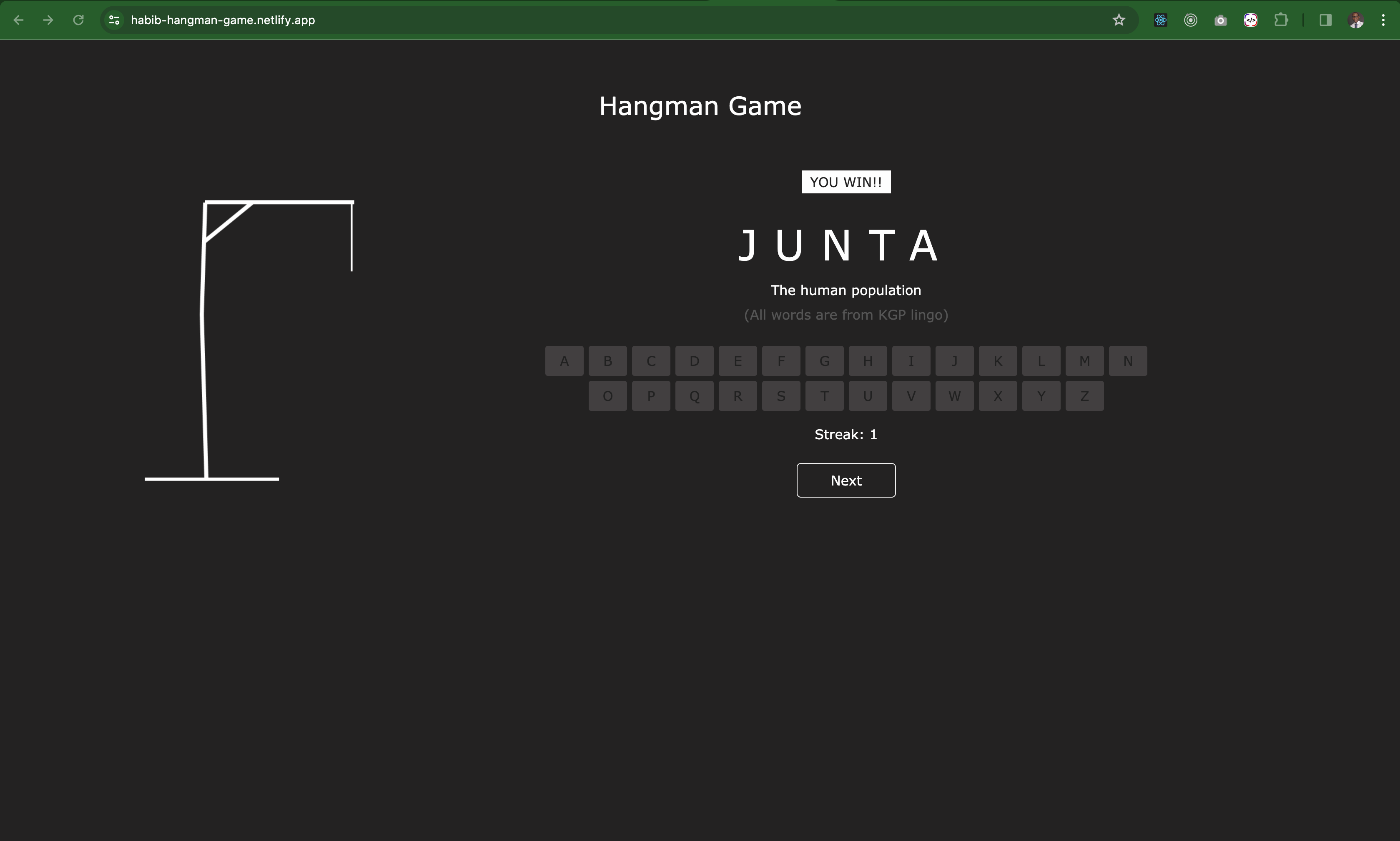Open site information icon in address bar
This screenshot has height=841, width=1400.
tap(114, 20)
